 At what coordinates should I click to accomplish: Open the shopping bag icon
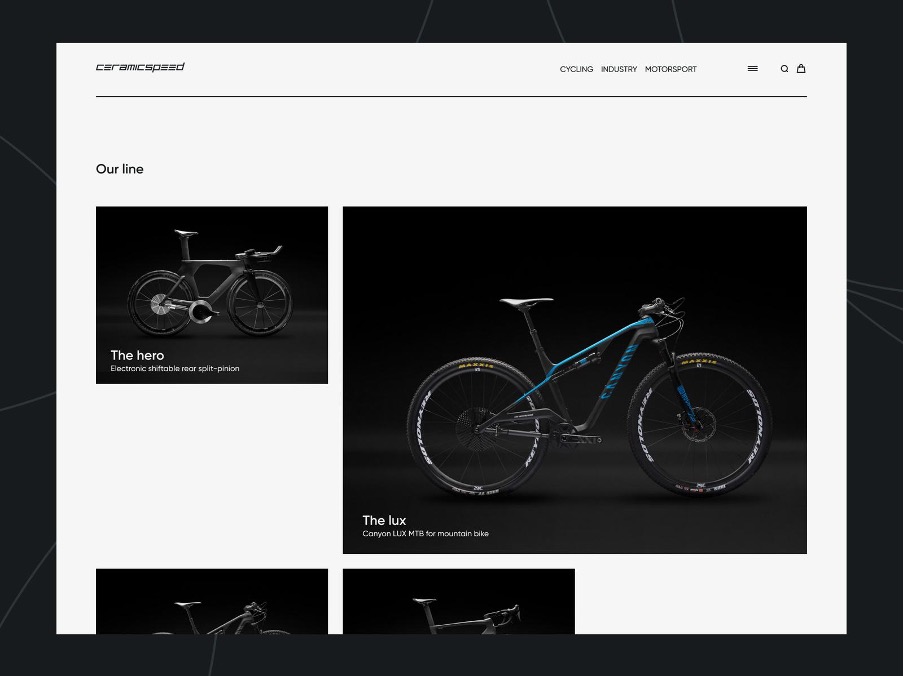tap(801, 69)
